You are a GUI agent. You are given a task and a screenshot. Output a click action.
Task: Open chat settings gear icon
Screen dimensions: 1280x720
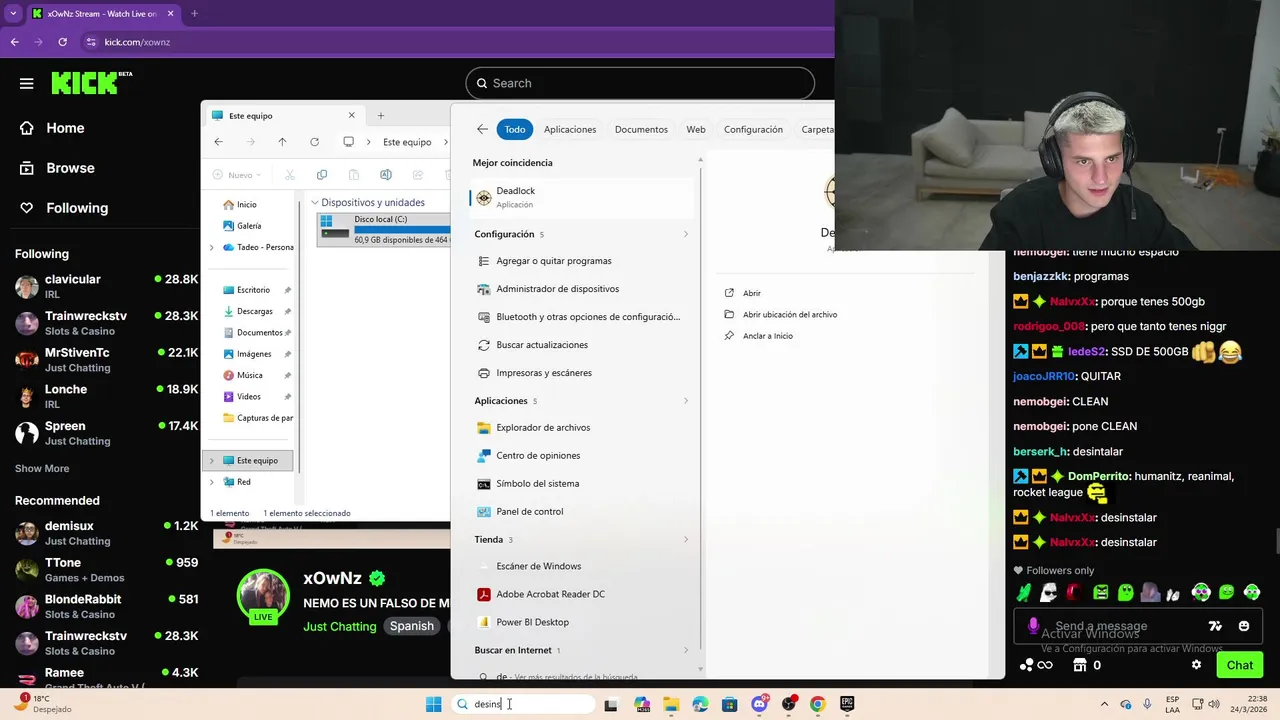[x=1196, y=665]
